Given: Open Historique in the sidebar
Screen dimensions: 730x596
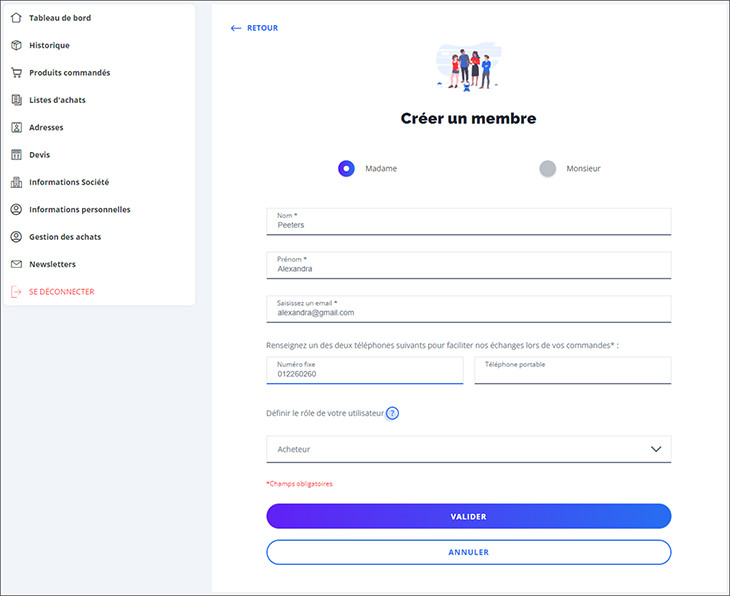Looking at the screenshot, I should tap(49, 45).
